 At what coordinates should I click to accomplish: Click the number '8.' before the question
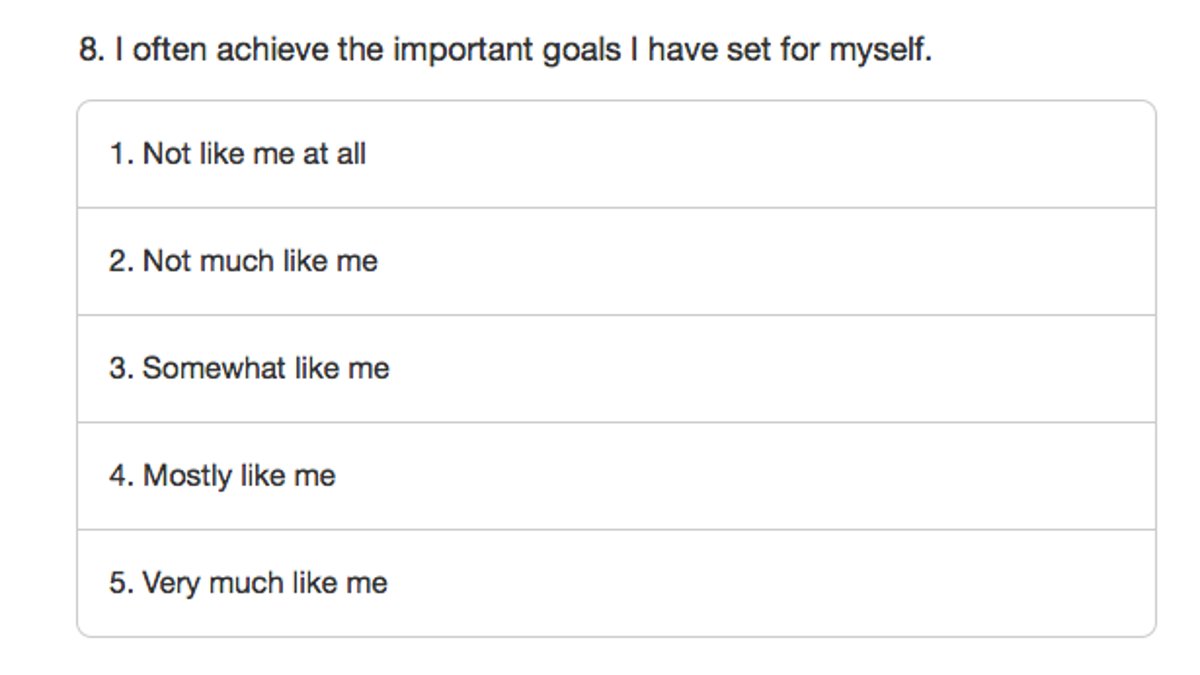[92, 50]
